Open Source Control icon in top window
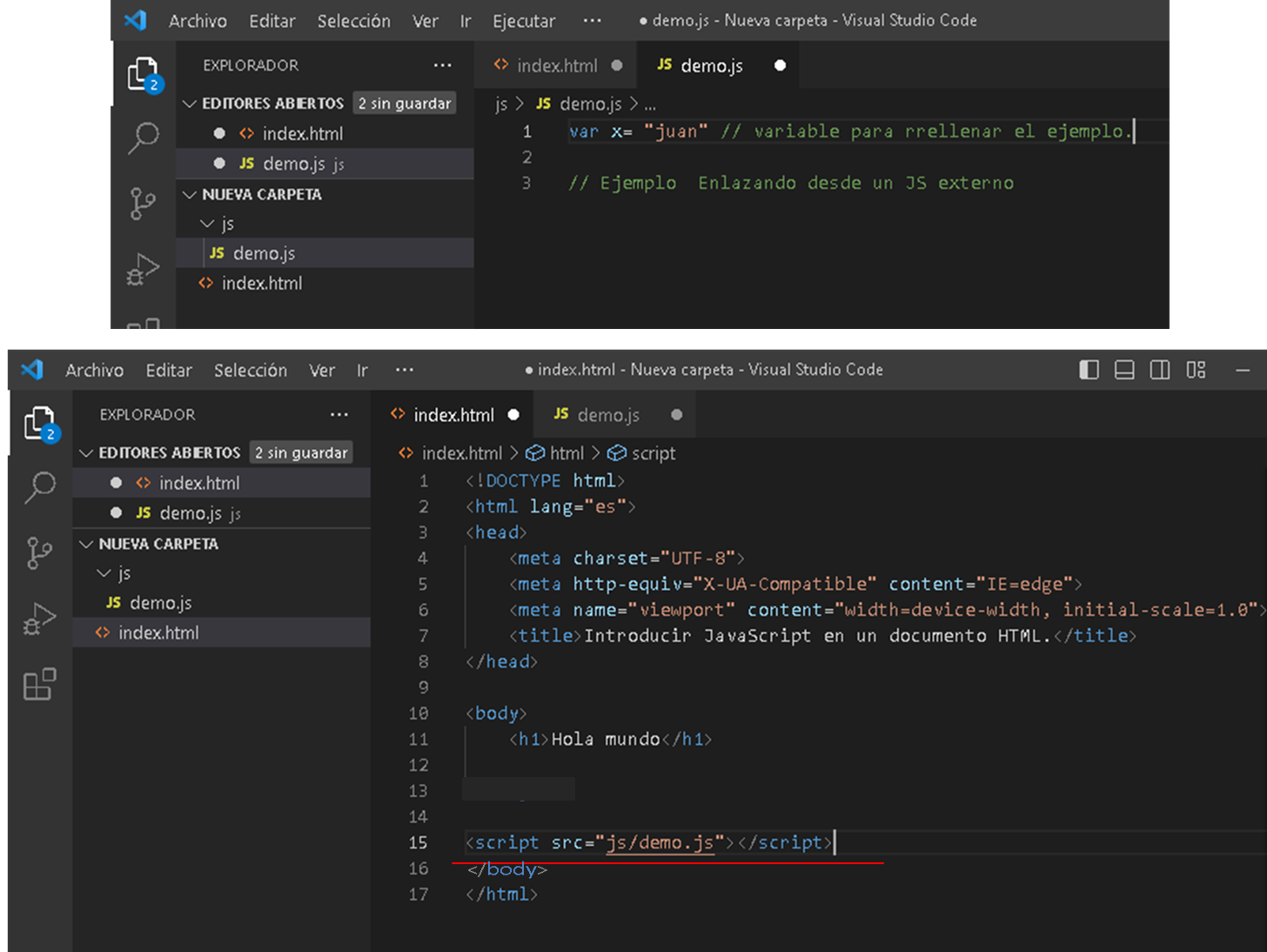Image resolution: width=1267 pixels, height=952 pixels. 143,204
